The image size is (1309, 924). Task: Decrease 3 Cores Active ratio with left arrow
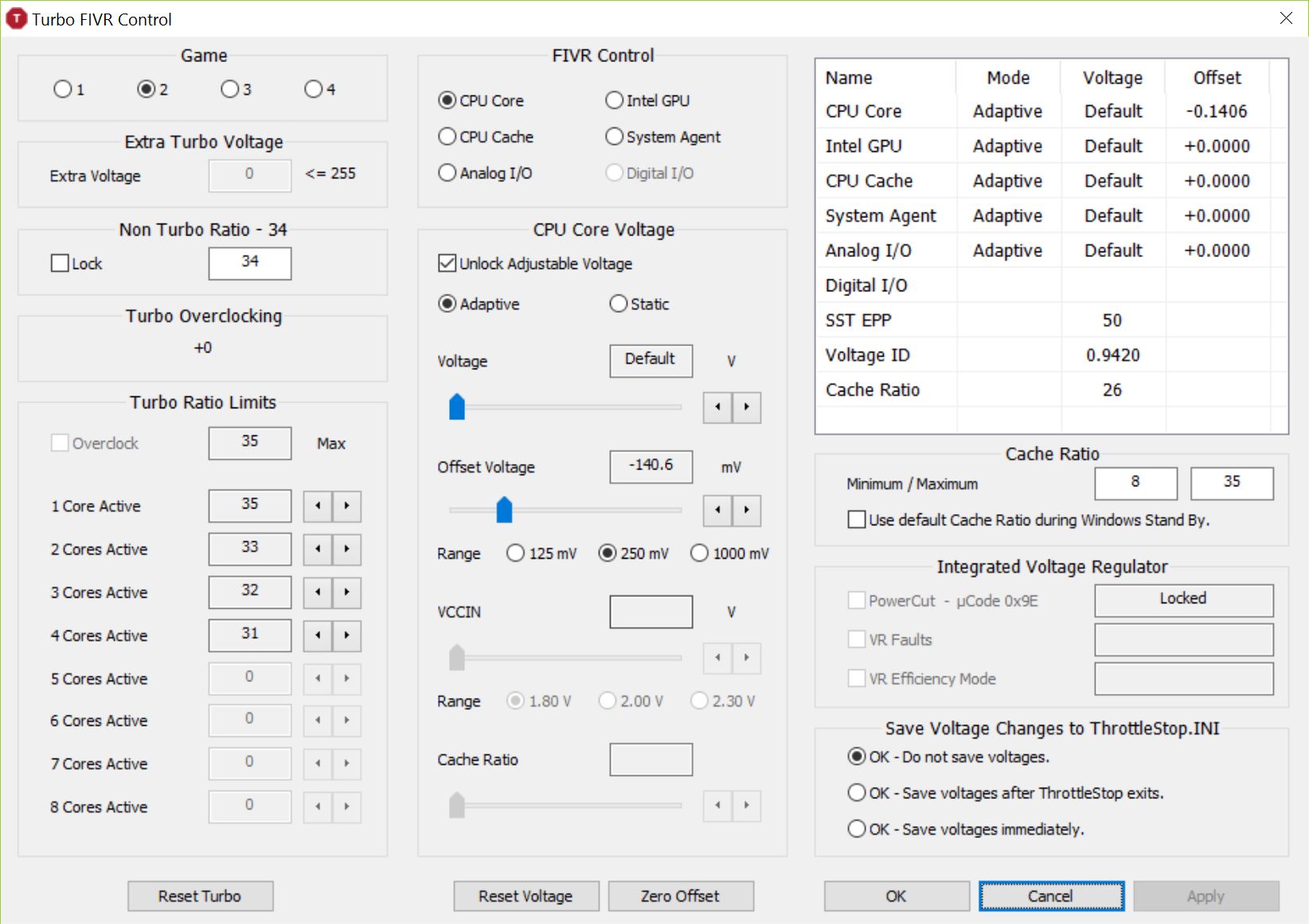318,592
